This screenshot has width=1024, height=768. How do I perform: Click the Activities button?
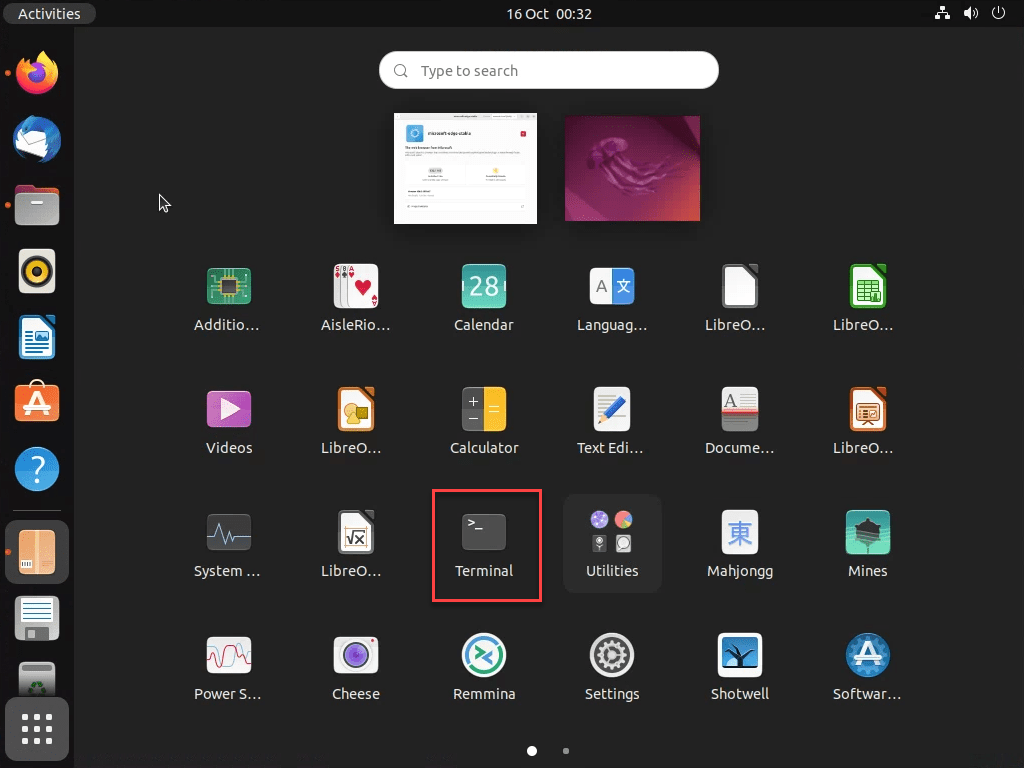coord(48,13)
